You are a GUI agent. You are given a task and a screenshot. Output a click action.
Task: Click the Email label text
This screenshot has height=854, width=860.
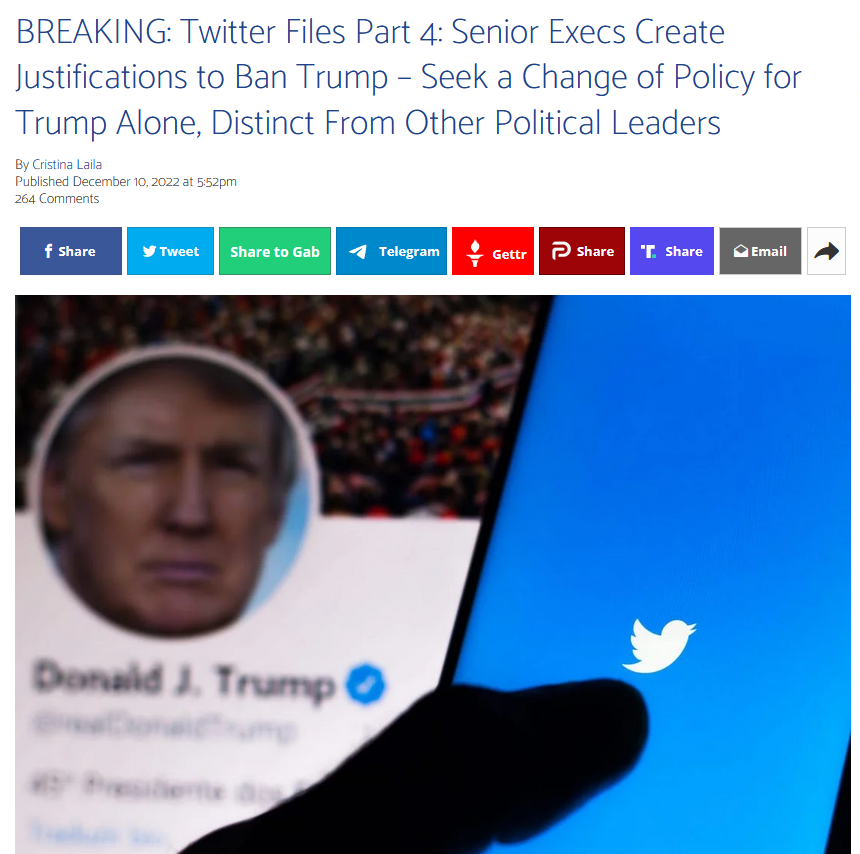click(x=769, y=251)
